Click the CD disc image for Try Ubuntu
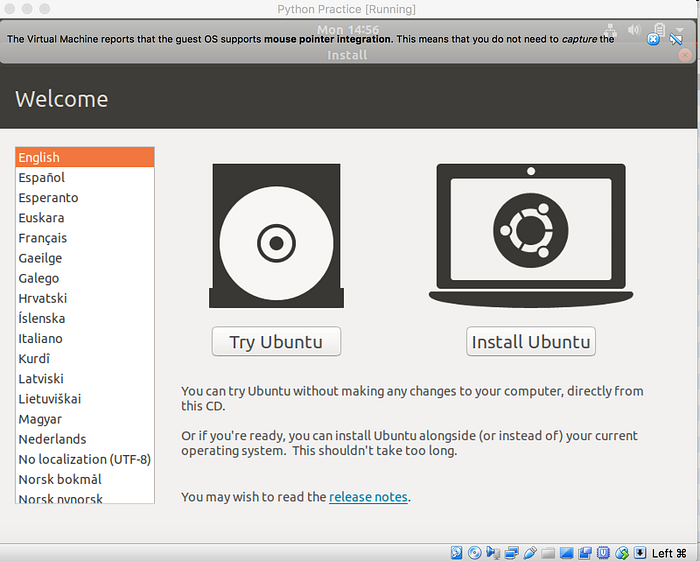The height and width of the screenshot is (561, 700). [x=276, y=236]
